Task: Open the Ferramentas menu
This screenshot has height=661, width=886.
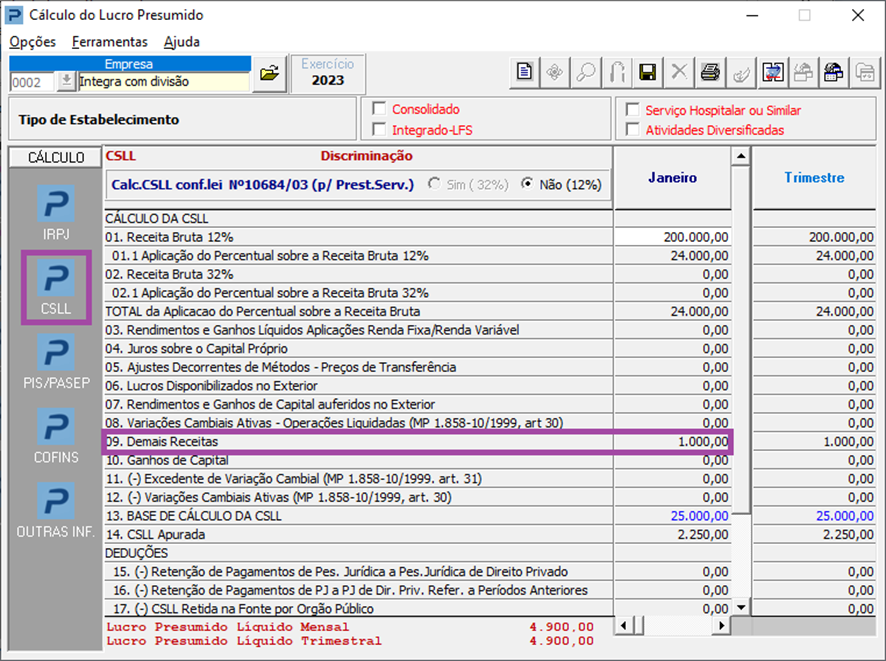Action: [110, 42]
